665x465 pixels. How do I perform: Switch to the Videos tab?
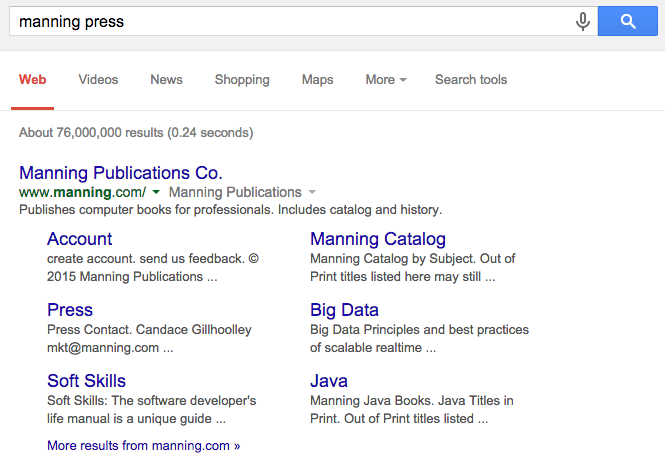(x=98, y=80)
